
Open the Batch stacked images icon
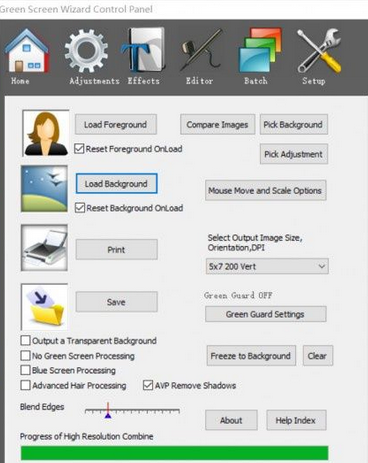point(260,50)
